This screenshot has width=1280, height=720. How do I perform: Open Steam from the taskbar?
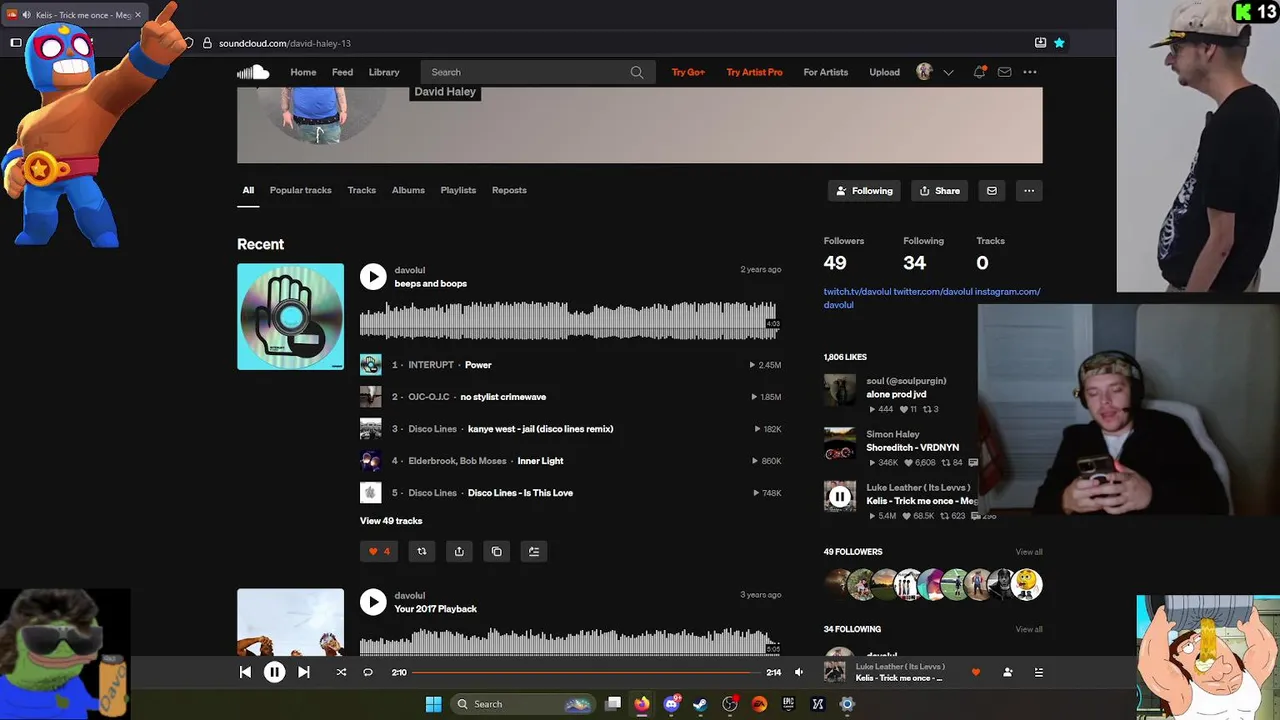click(700, 704)
